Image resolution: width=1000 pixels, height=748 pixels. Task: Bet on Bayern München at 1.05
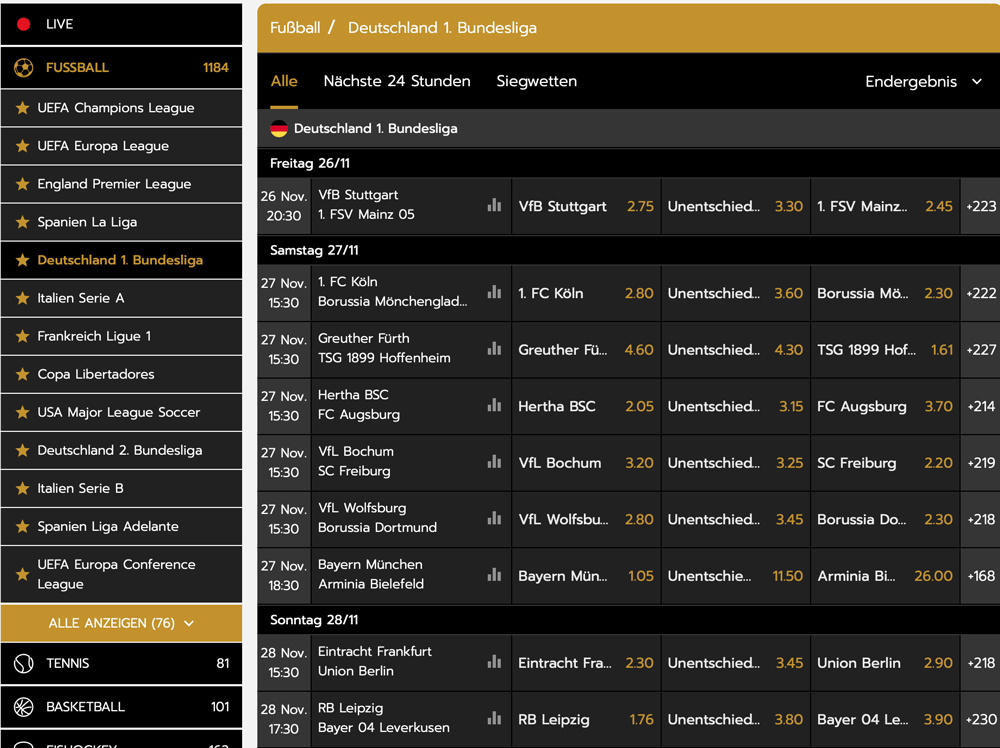pos(585,576)
